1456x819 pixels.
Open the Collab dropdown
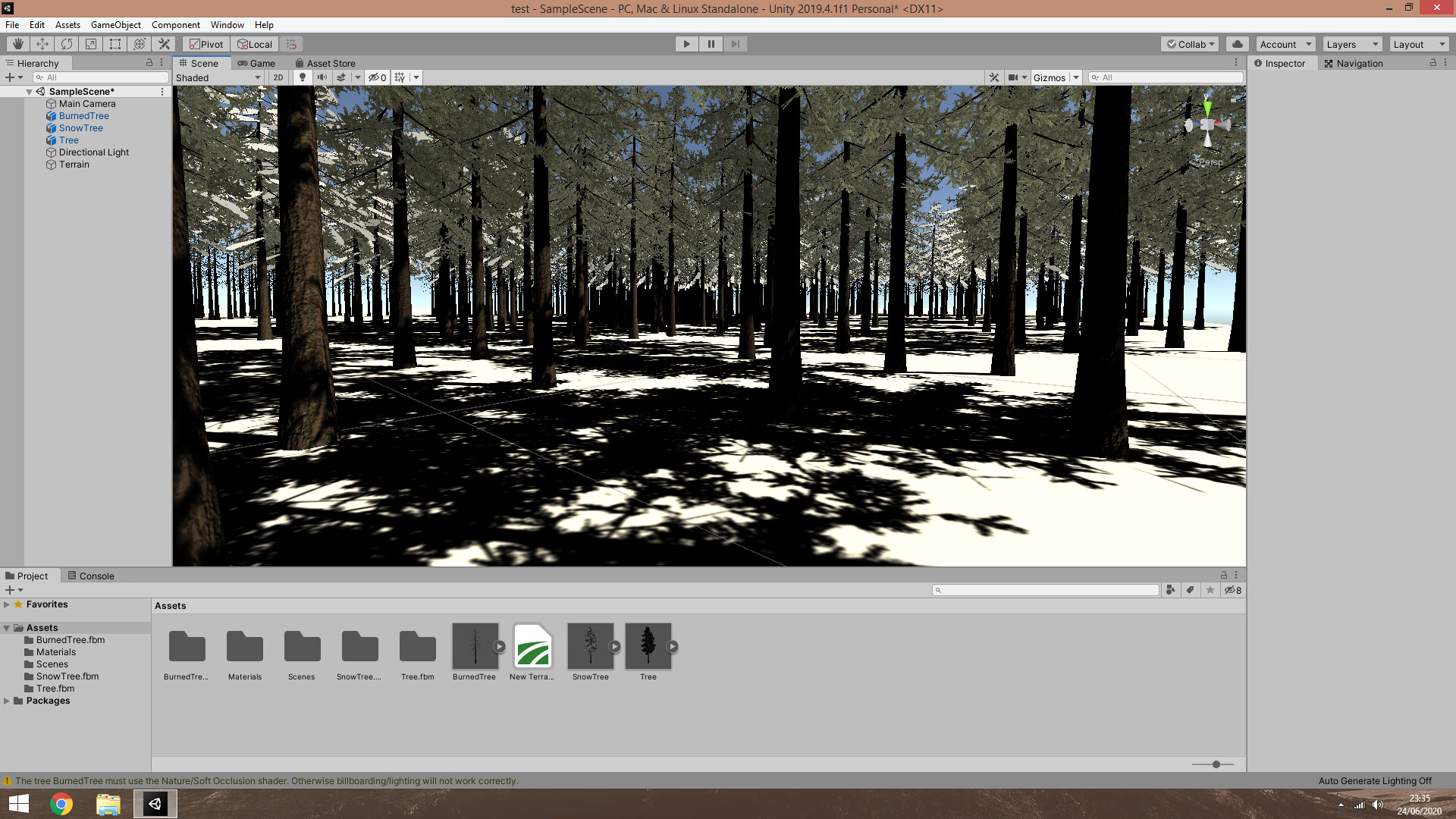[x=1190, y=44]
